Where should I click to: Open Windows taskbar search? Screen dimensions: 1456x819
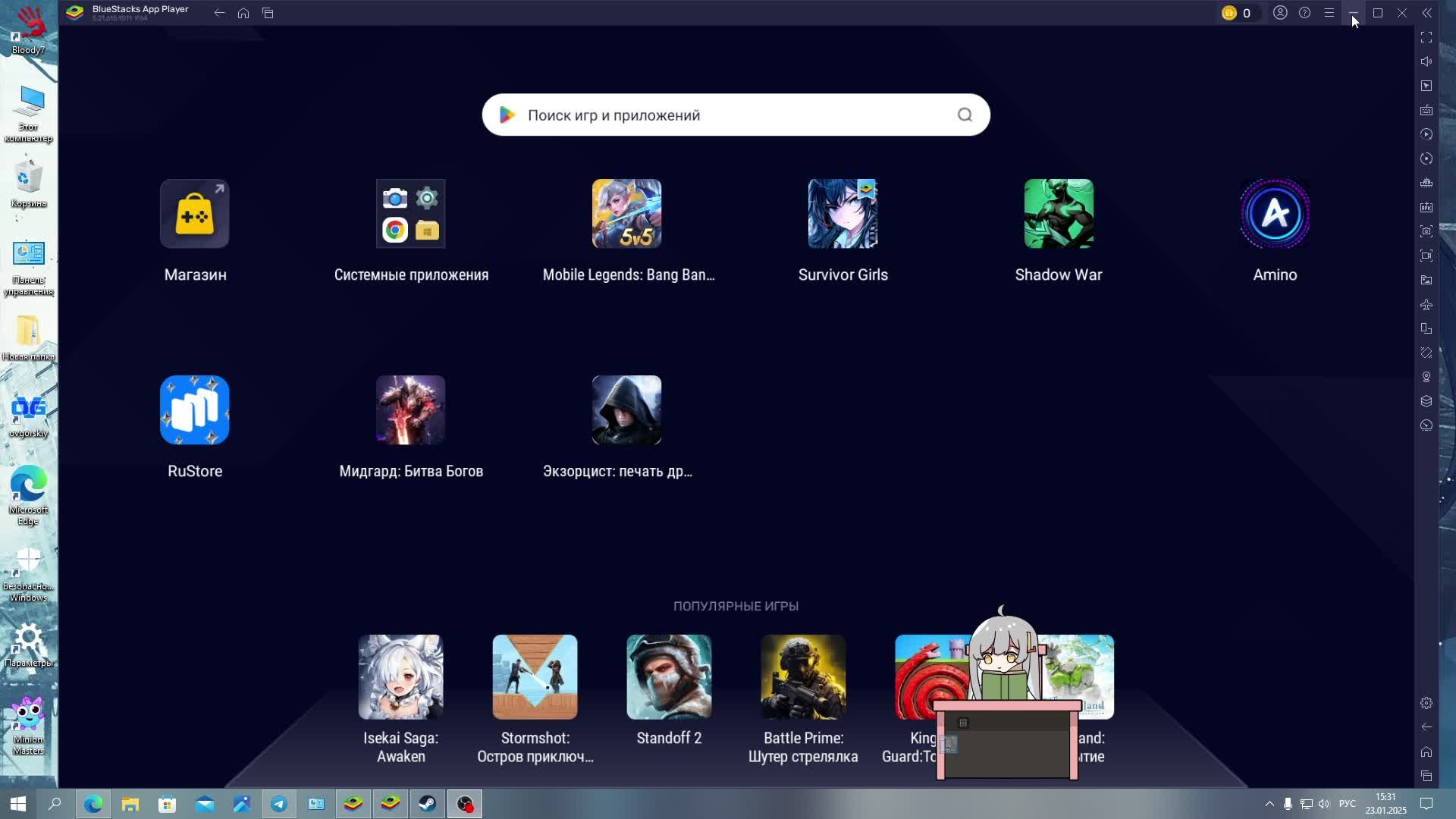(55, 804)
